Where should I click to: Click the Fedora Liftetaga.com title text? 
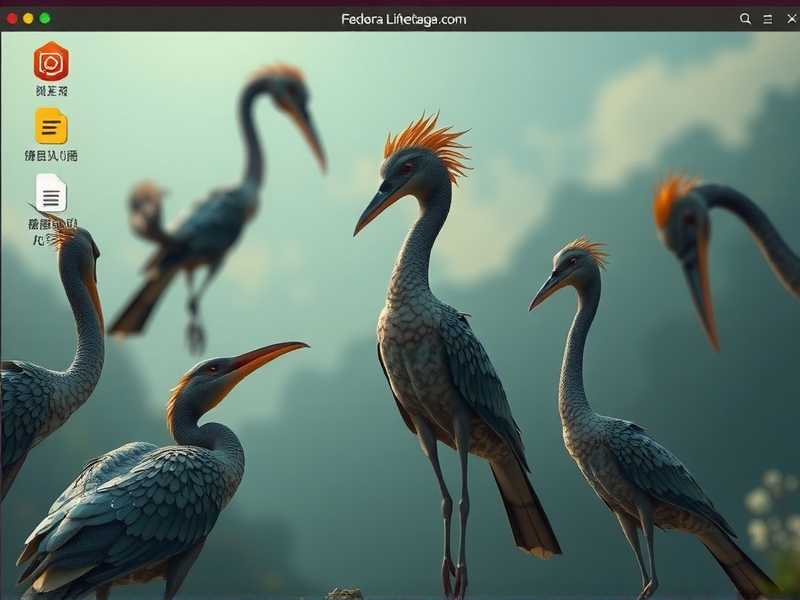404,18
